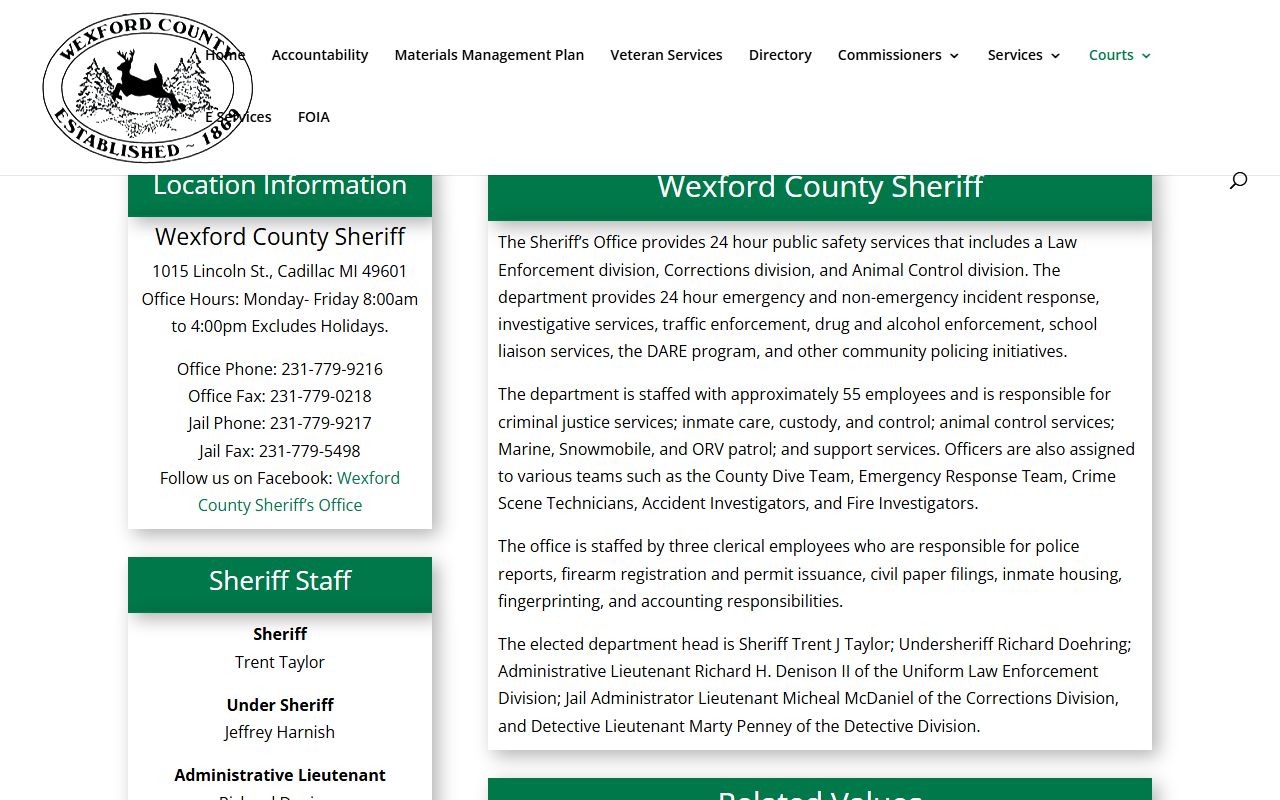Click Jail Fax: 231-779-5498
Screen dimensions: 1280x800
pyautogui.click(x=280, y=451)
